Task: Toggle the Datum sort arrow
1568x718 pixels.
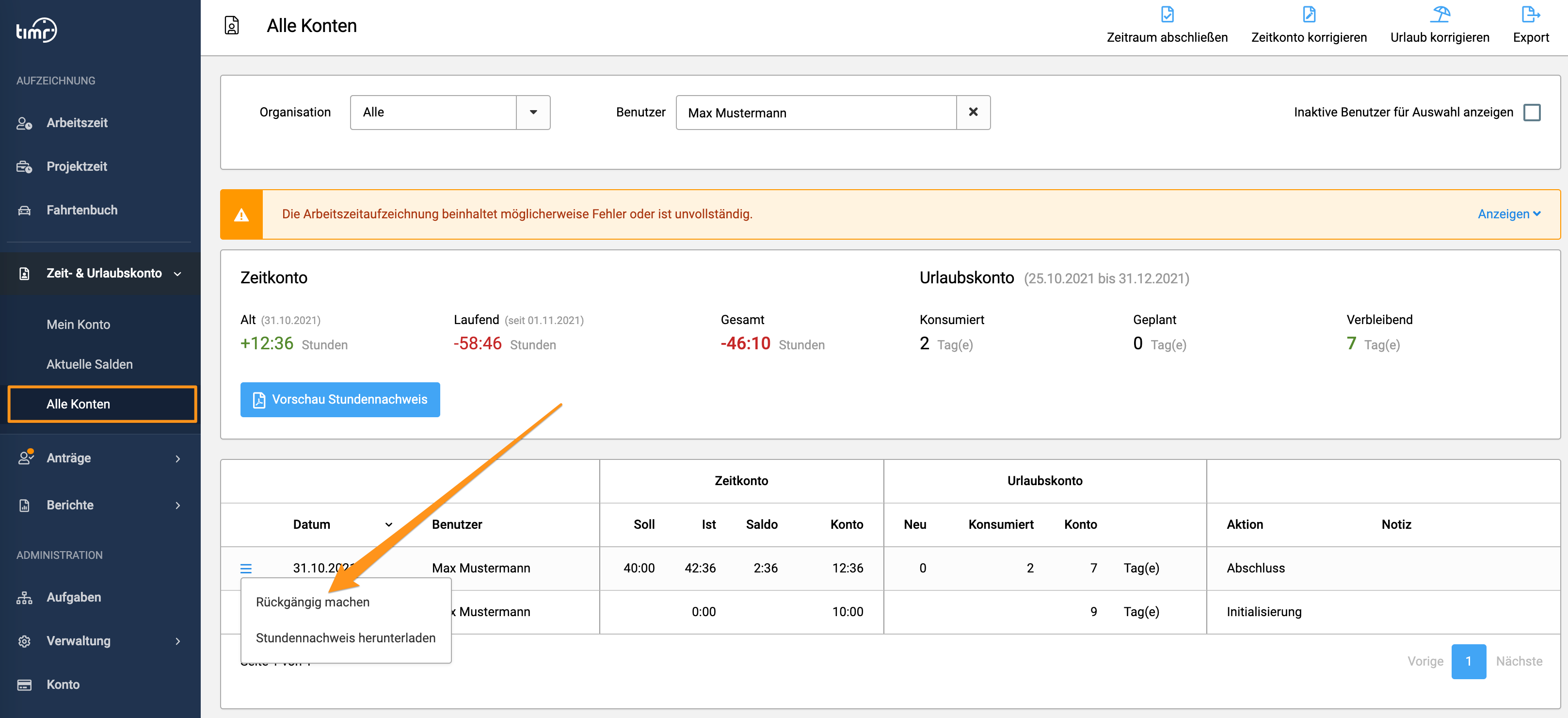Action: [x=388, y=524]
